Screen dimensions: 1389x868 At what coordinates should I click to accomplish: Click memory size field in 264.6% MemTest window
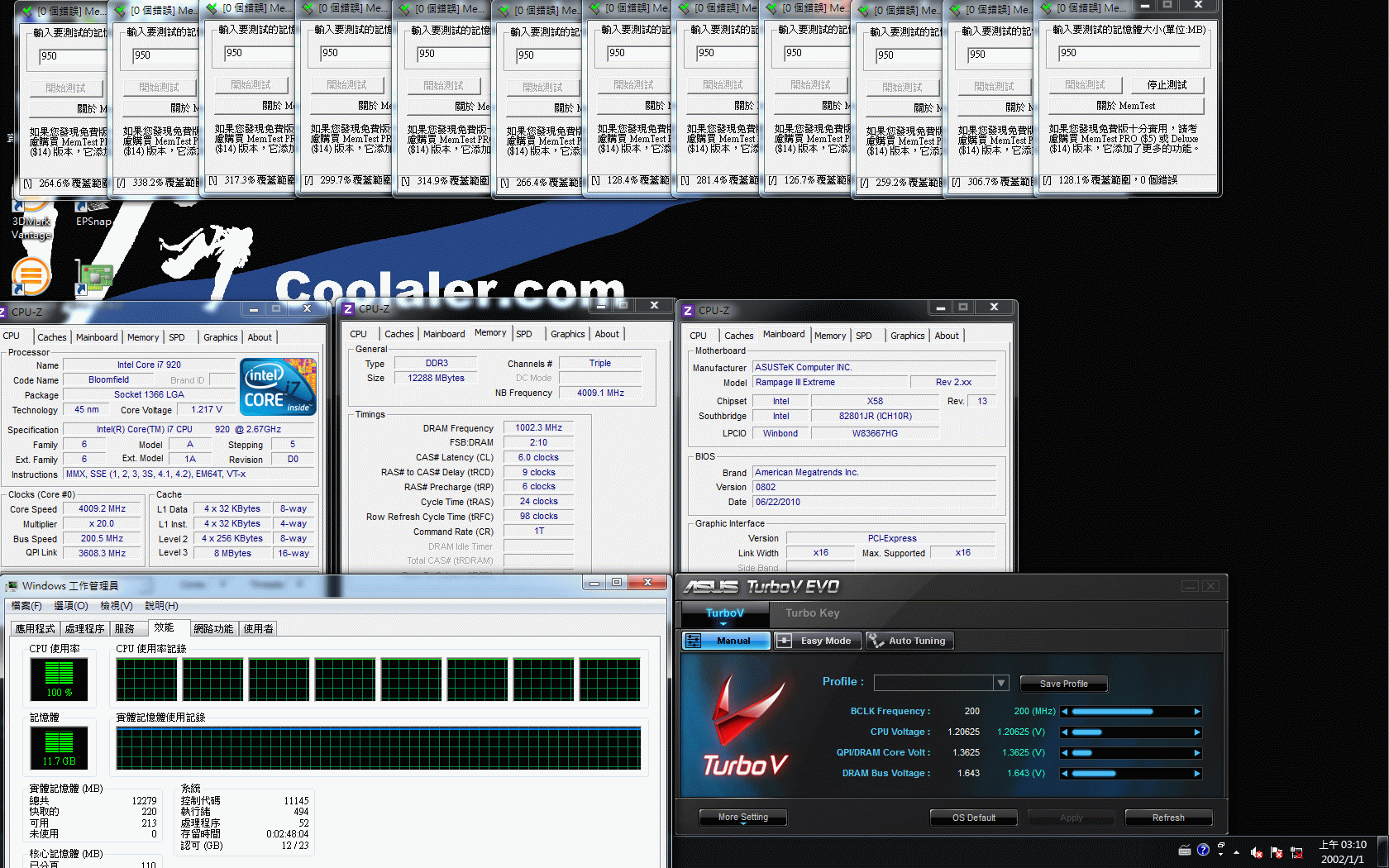point(74,56)
